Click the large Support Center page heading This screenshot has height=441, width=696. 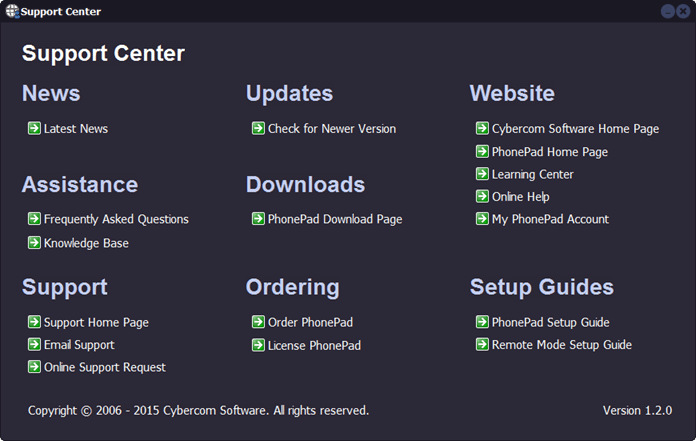(x=103, y=54)
